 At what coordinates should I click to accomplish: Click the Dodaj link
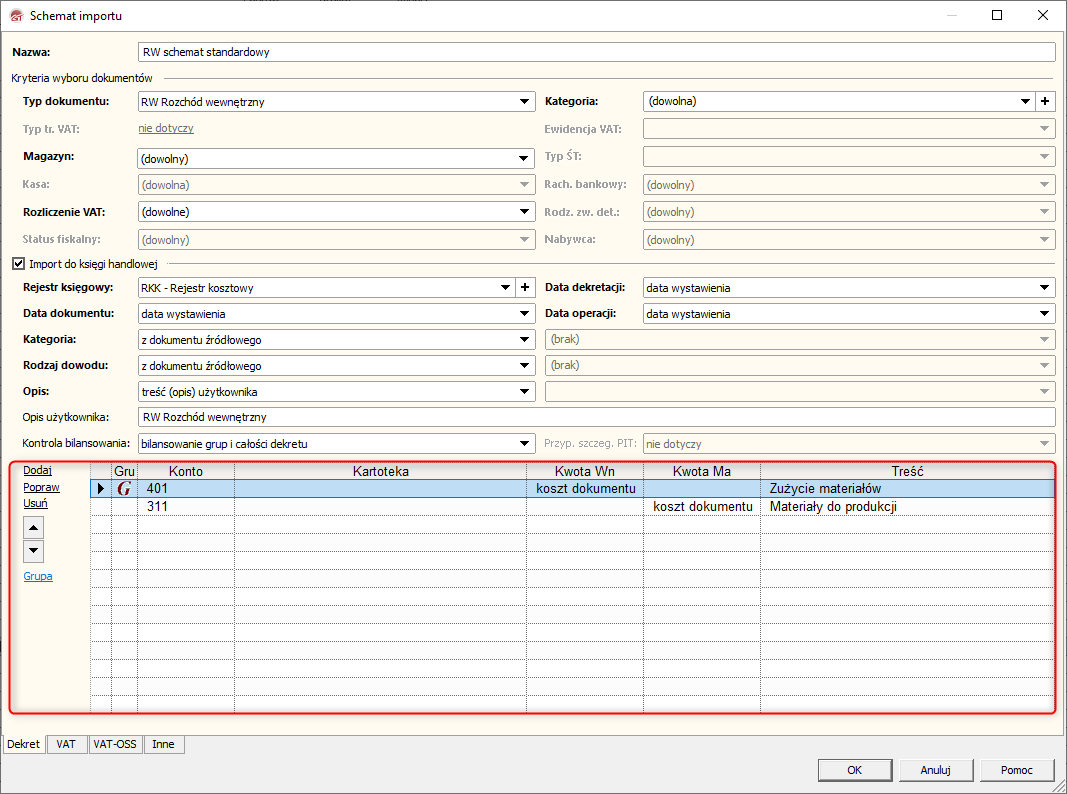pyautogui.click(x=37, y=470)
